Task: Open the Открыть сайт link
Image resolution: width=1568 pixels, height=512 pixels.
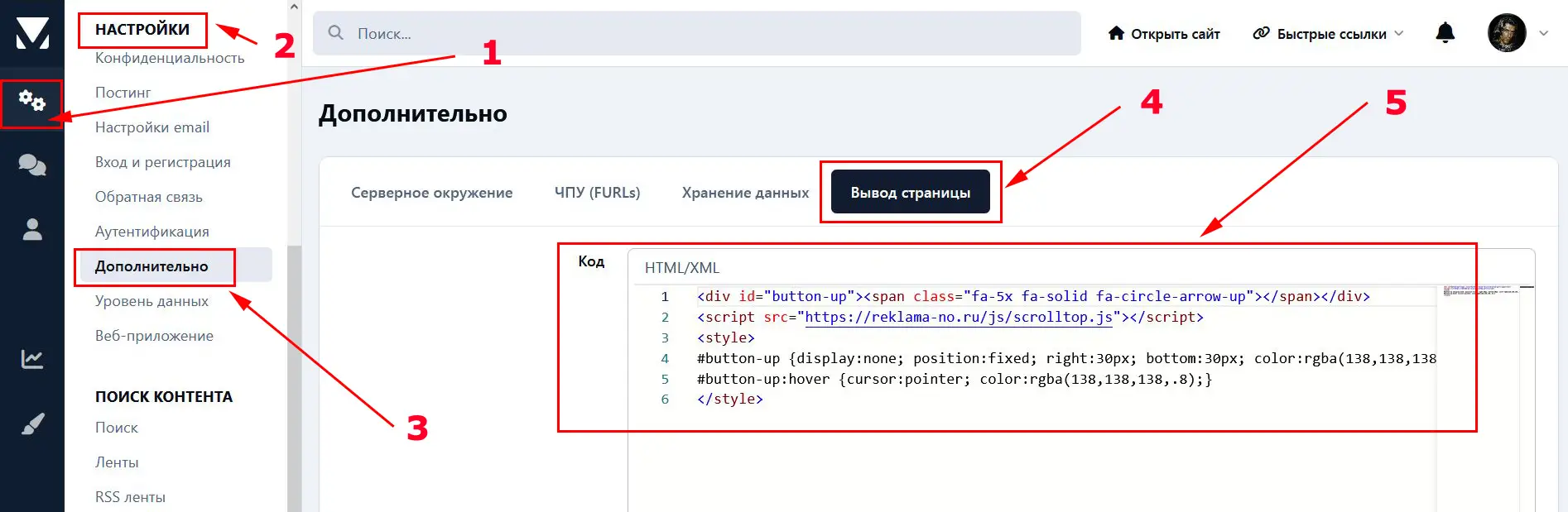Action: (x=1164, y=34)
